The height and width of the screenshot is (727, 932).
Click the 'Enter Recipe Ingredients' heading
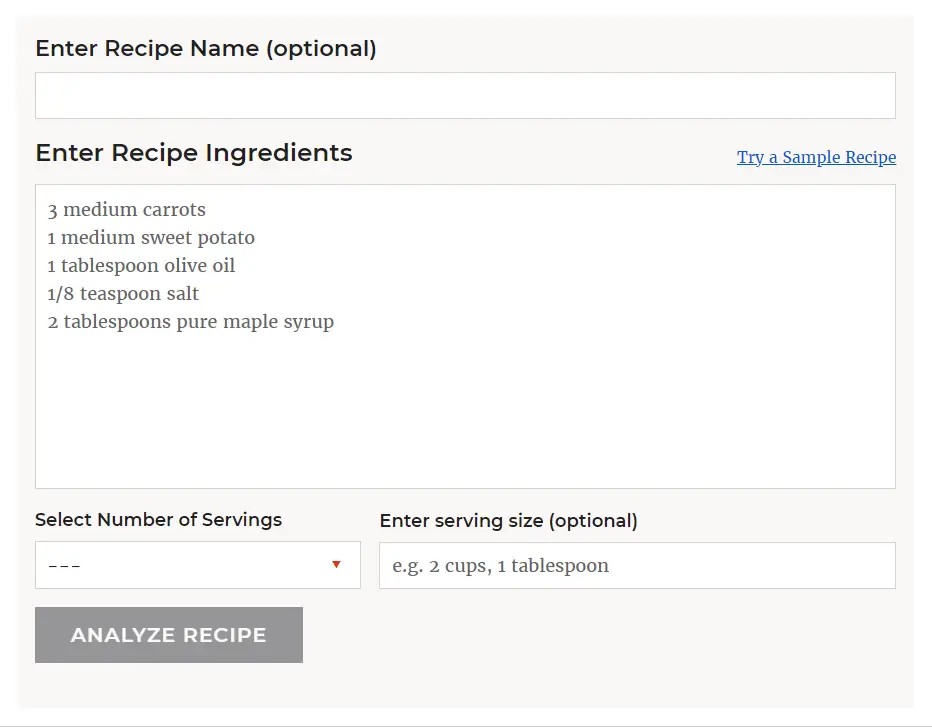pos(194,153)
